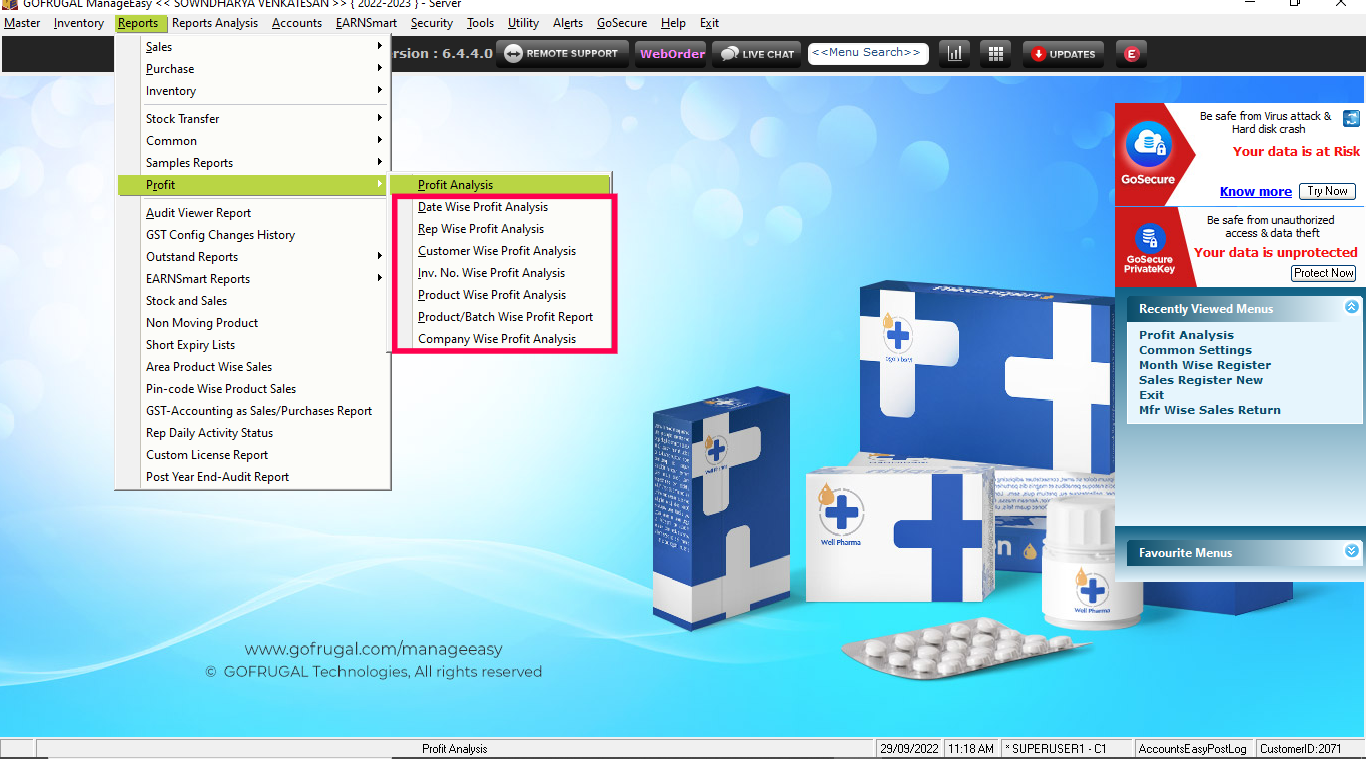The height and width of the screenshot is (759, 1366).
Task: Open the Reports Analysis menu
Action: point(215,23)
